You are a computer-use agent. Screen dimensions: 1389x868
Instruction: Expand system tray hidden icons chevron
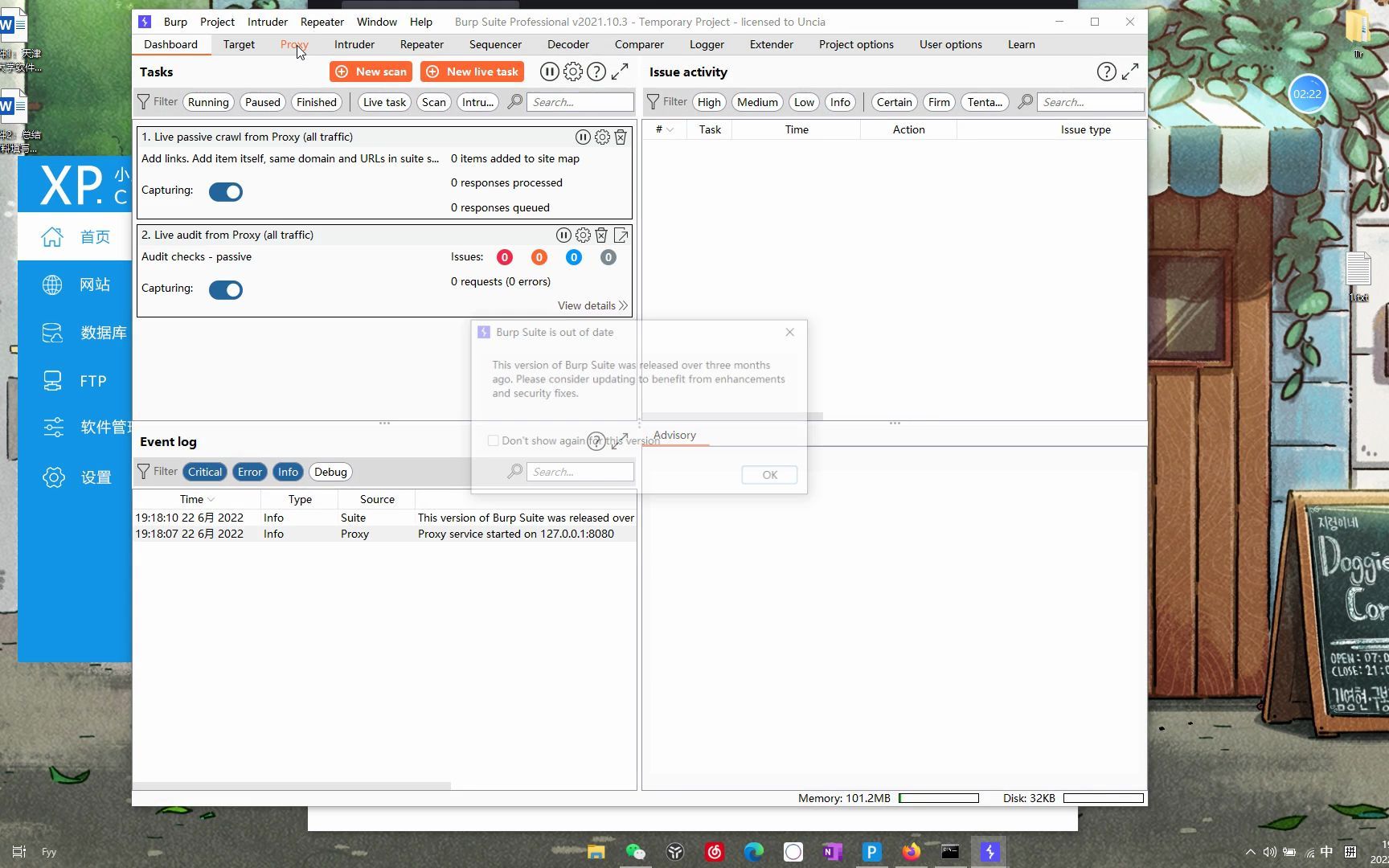(x=1250, y=852)
